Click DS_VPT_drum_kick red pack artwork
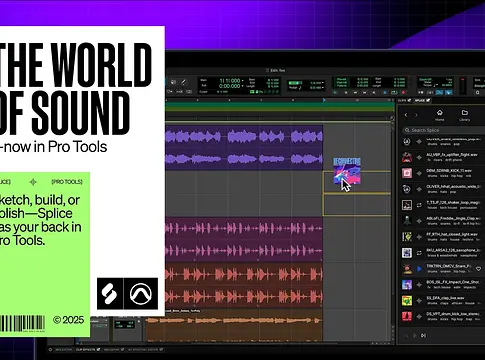The image size is (485, 360). pos(407,316)
